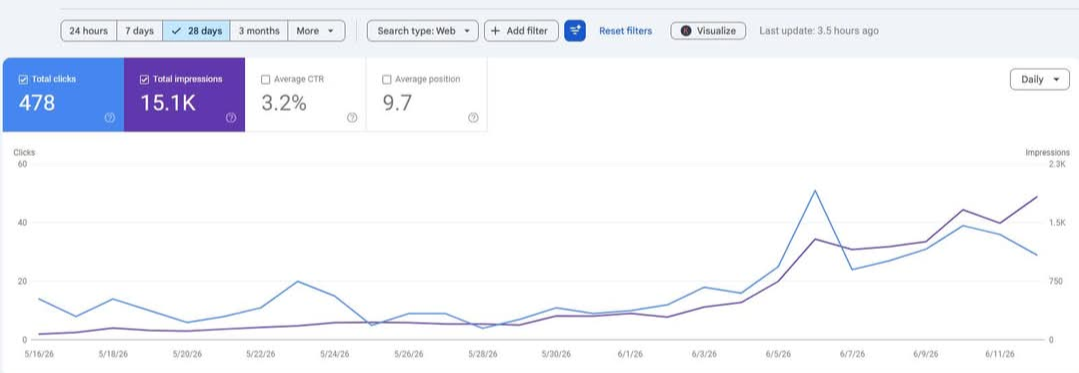Click the 6/11/26 date label on chart axis
This screenshot has height=373, width=1079.
point(999,354)
